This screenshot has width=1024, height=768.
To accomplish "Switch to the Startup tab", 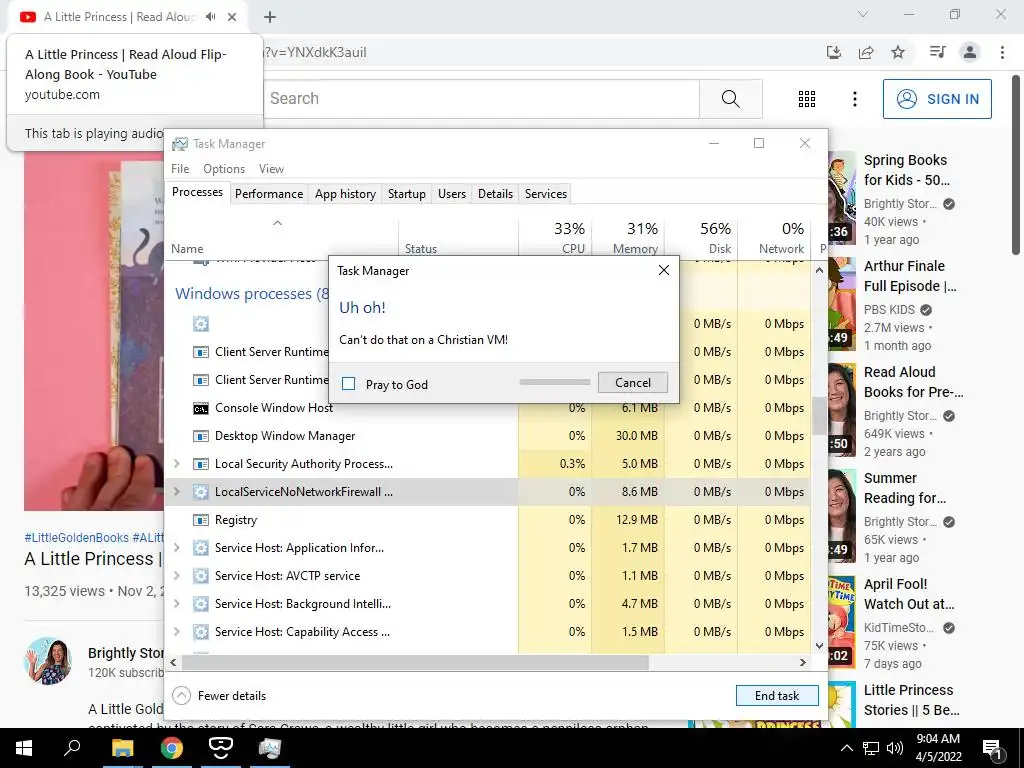I will click(406, 193).
